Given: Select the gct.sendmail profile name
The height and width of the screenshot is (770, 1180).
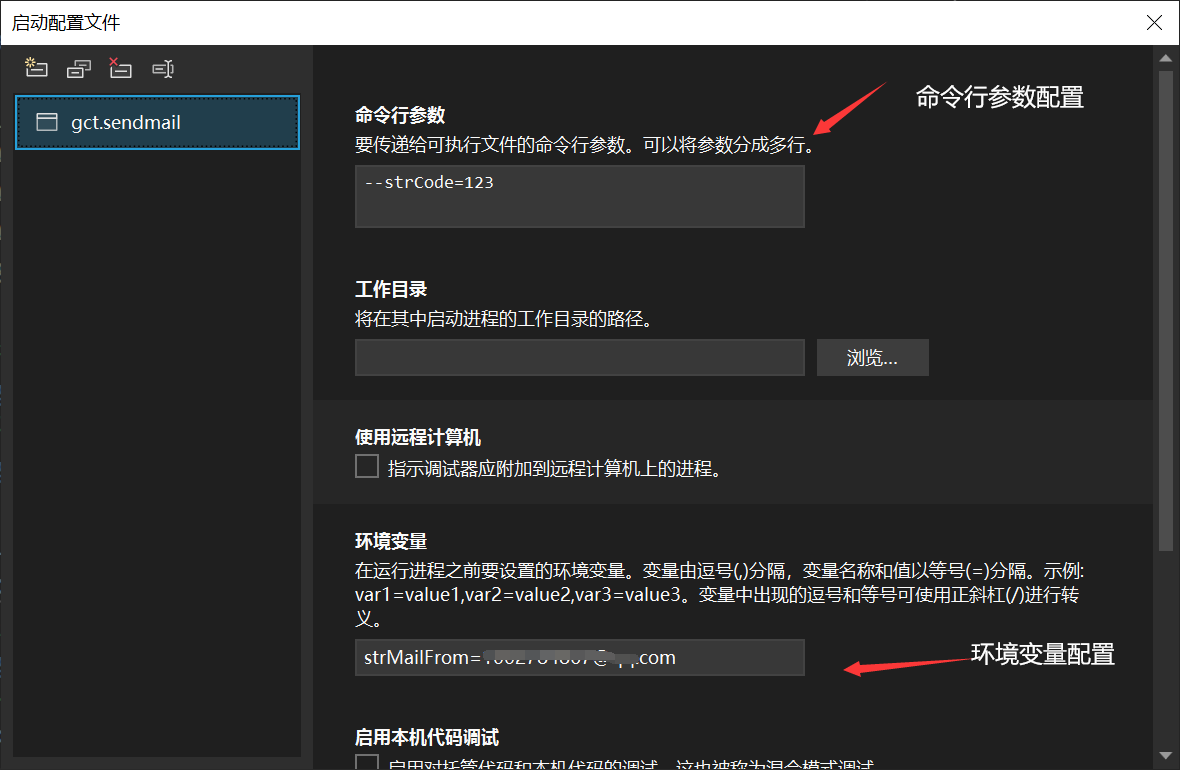Looking at the screenshot, I should (126, 123).
